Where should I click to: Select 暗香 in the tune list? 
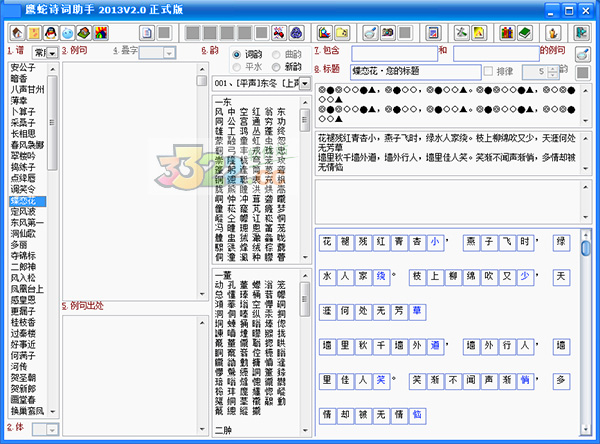point(19,78)
